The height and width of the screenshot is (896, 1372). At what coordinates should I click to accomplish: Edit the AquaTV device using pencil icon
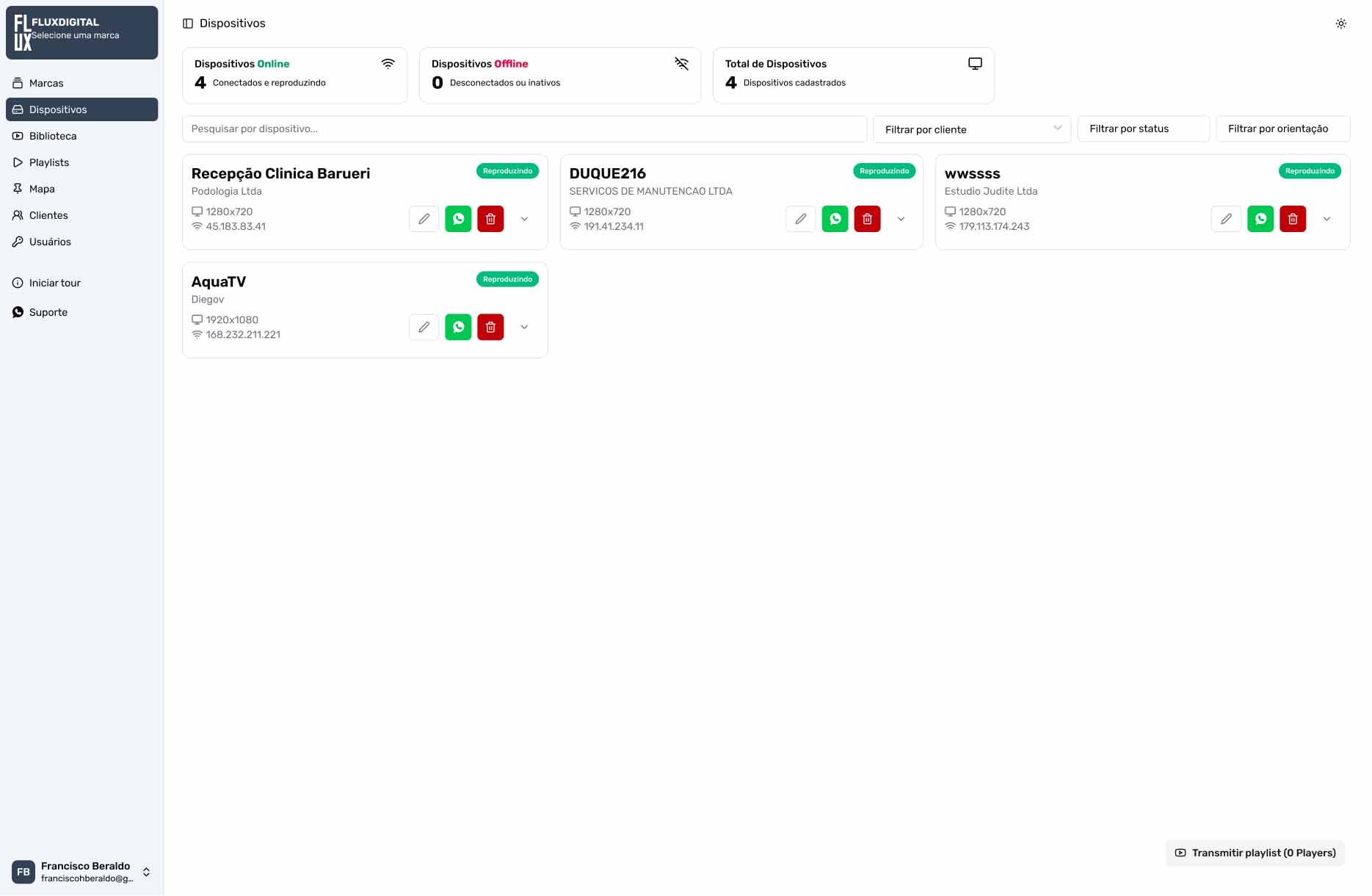click(x=424, y=328)
